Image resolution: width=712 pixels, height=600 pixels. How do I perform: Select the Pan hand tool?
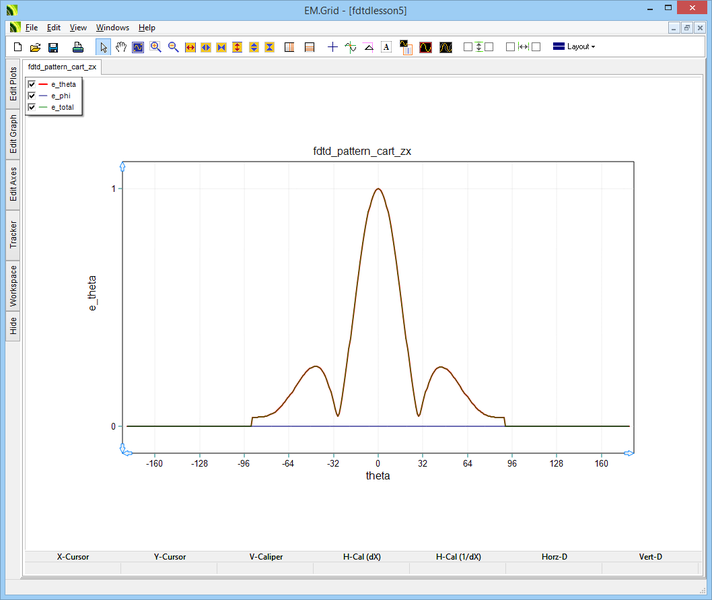pos(121,47)
